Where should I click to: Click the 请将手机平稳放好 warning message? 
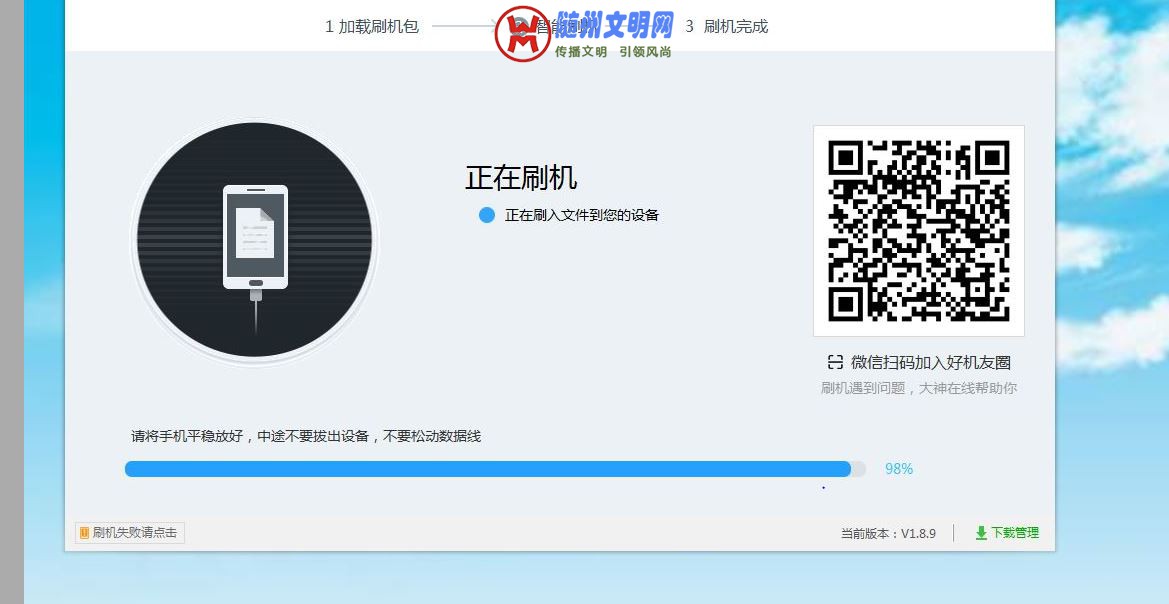point(306,436)
